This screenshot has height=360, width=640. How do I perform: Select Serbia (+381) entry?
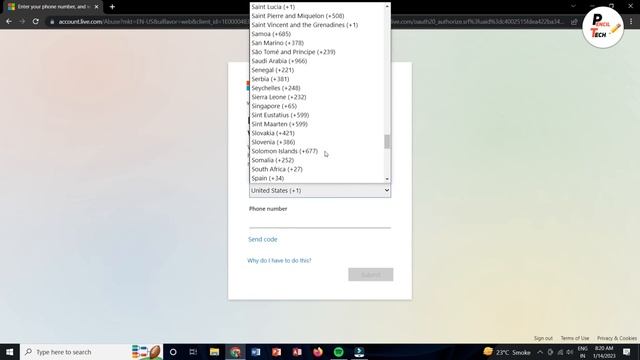click(317, 79)
